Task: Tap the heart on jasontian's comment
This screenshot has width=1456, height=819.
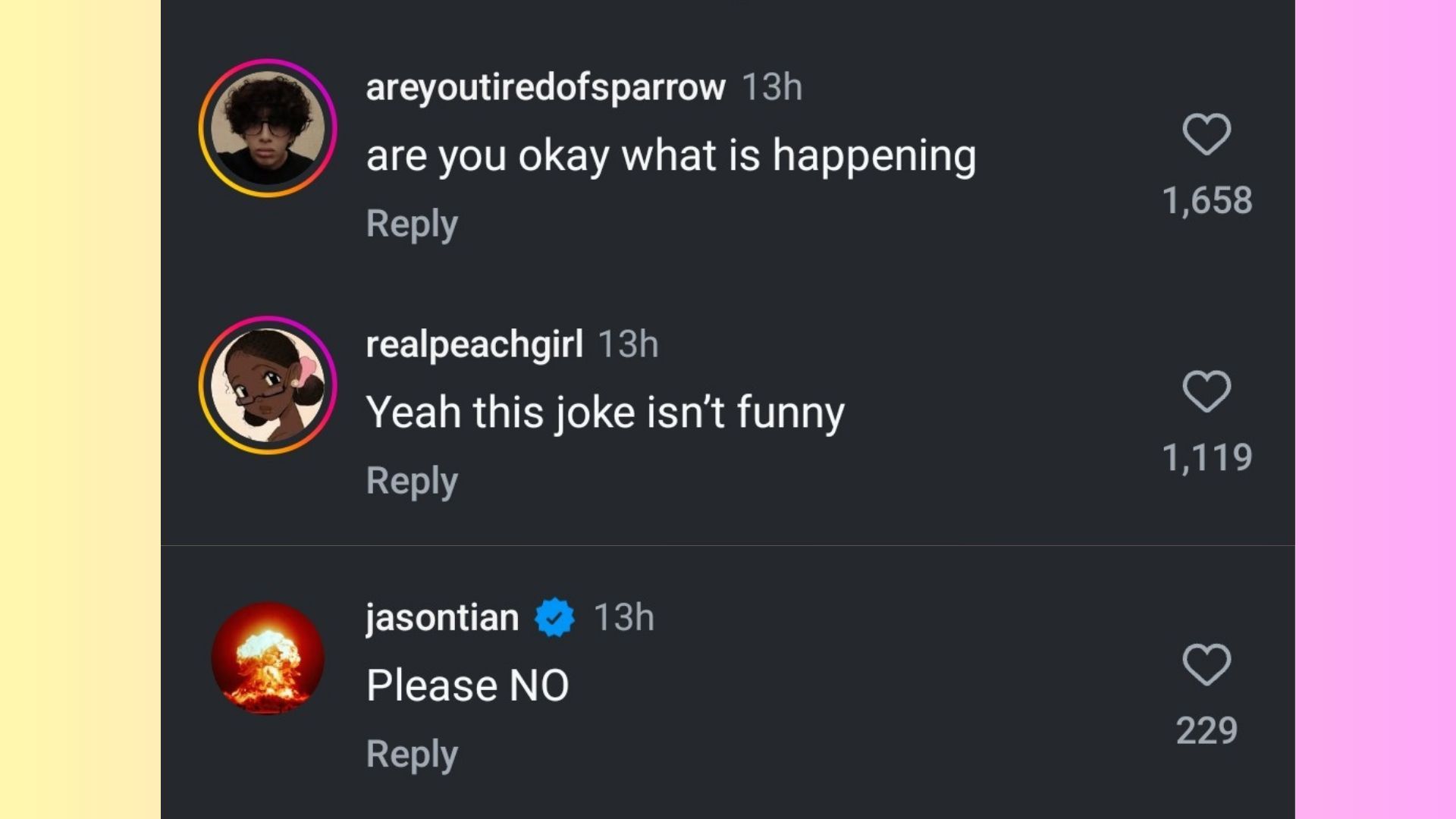Action: (x=1207, y=664)
